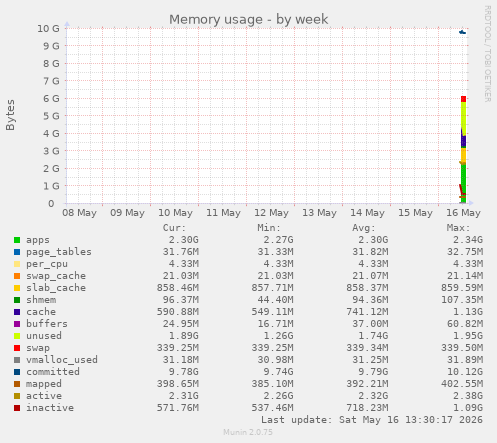Screen dimensions: 497x443
Task: Click the '5 G' y-axis label
Action: click(x=51, y=116)
